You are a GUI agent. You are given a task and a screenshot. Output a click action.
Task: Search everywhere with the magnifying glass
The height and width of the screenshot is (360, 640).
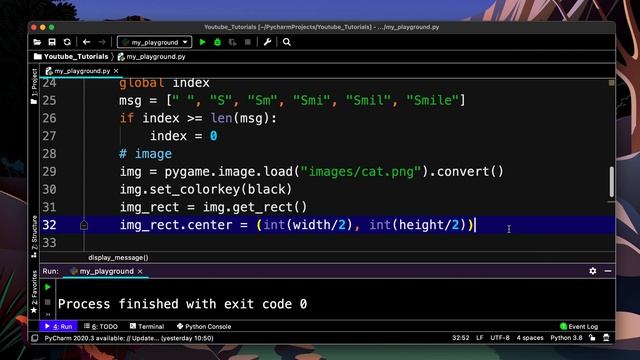(287, 42)
